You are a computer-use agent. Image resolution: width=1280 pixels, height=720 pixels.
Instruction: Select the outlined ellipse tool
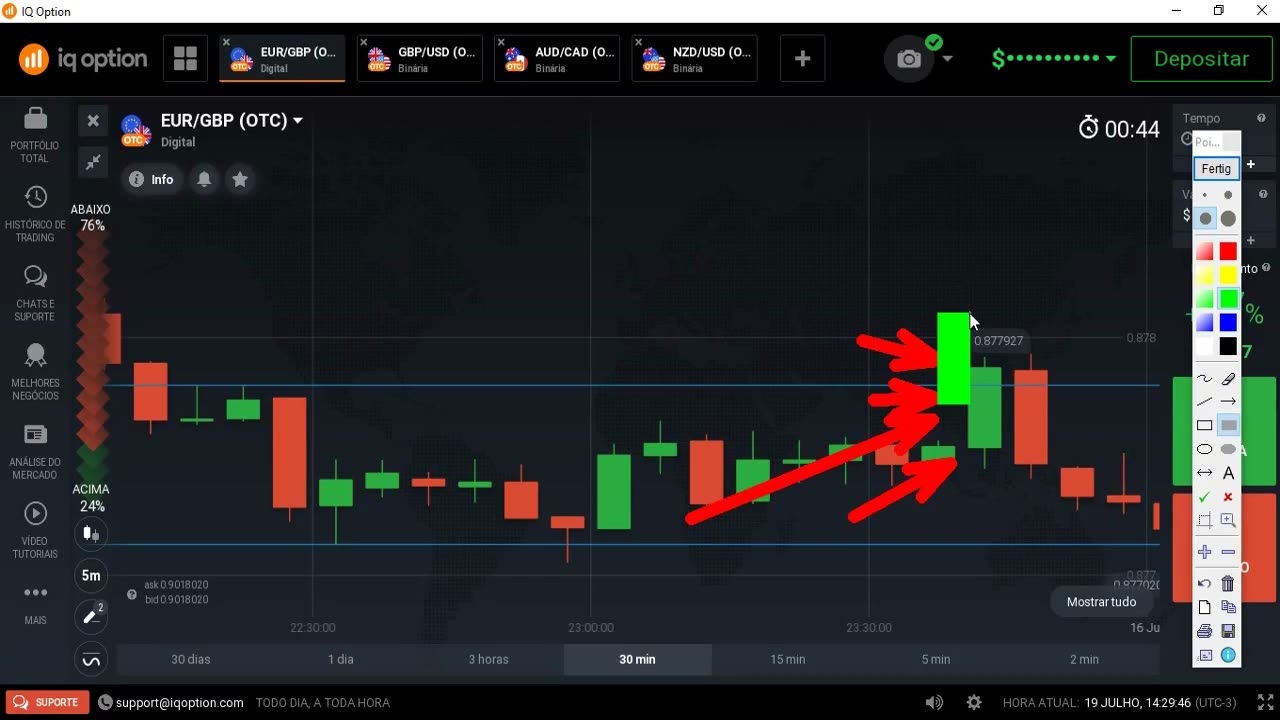[1205, 449]
